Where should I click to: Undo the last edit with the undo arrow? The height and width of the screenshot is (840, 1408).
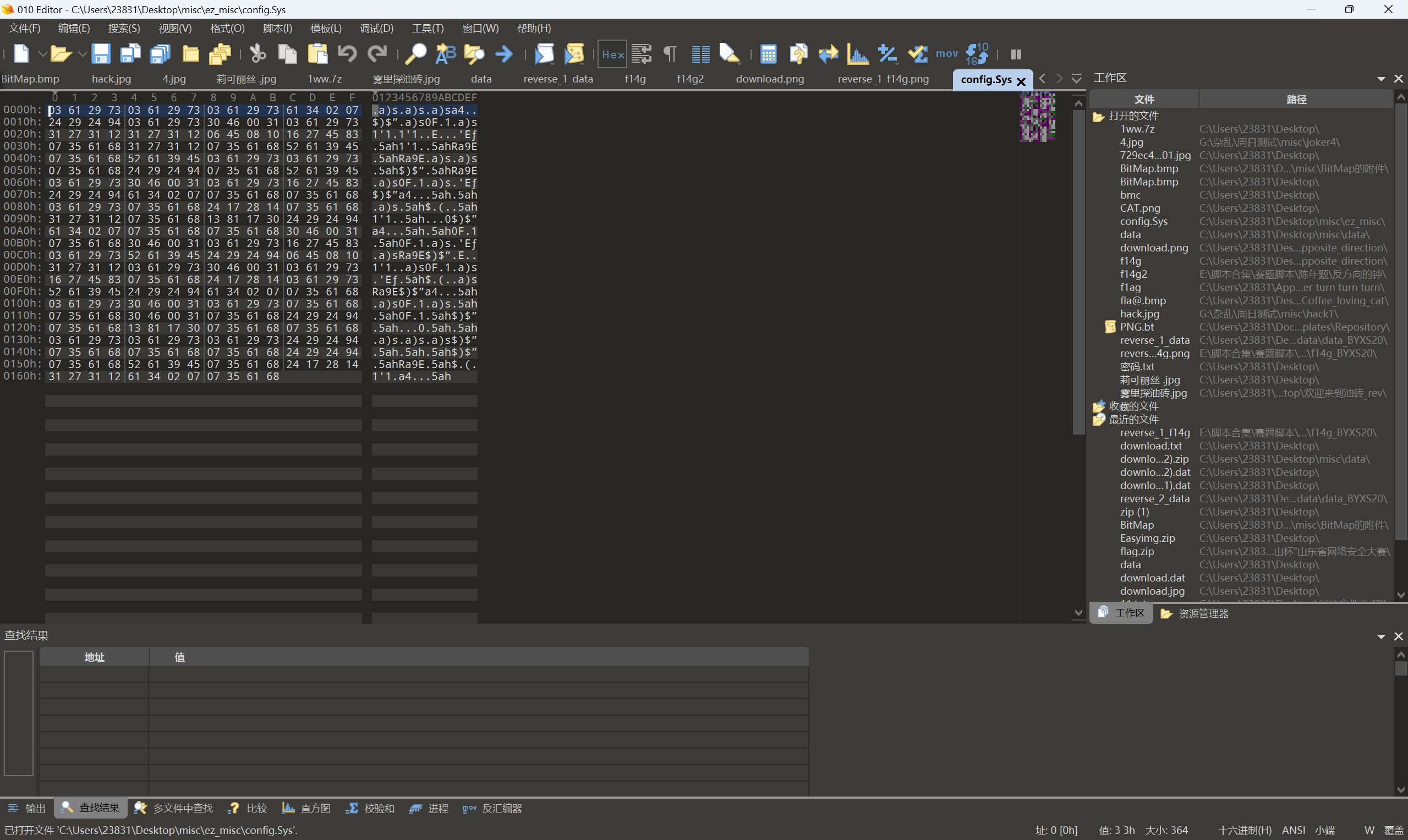(347, 54)
